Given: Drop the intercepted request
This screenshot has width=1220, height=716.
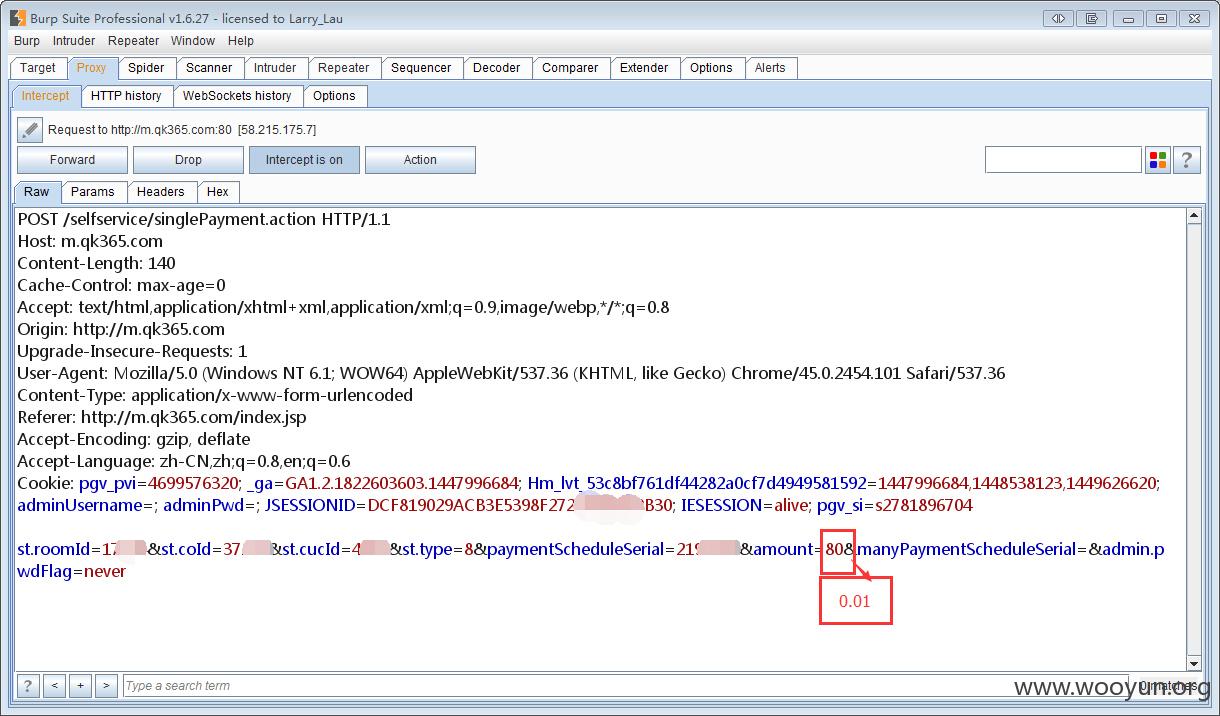Looking at the screenshot, I should click(188, 160).
